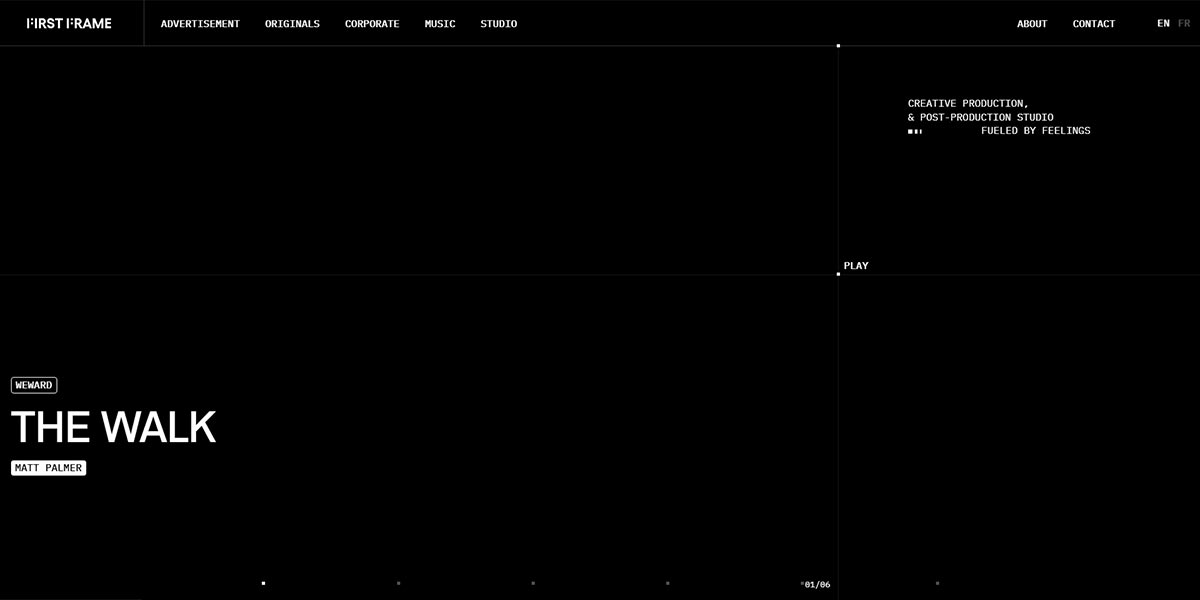Jump to the fourth slide dot
1200x600 pixels.
[x=668, y=583]
